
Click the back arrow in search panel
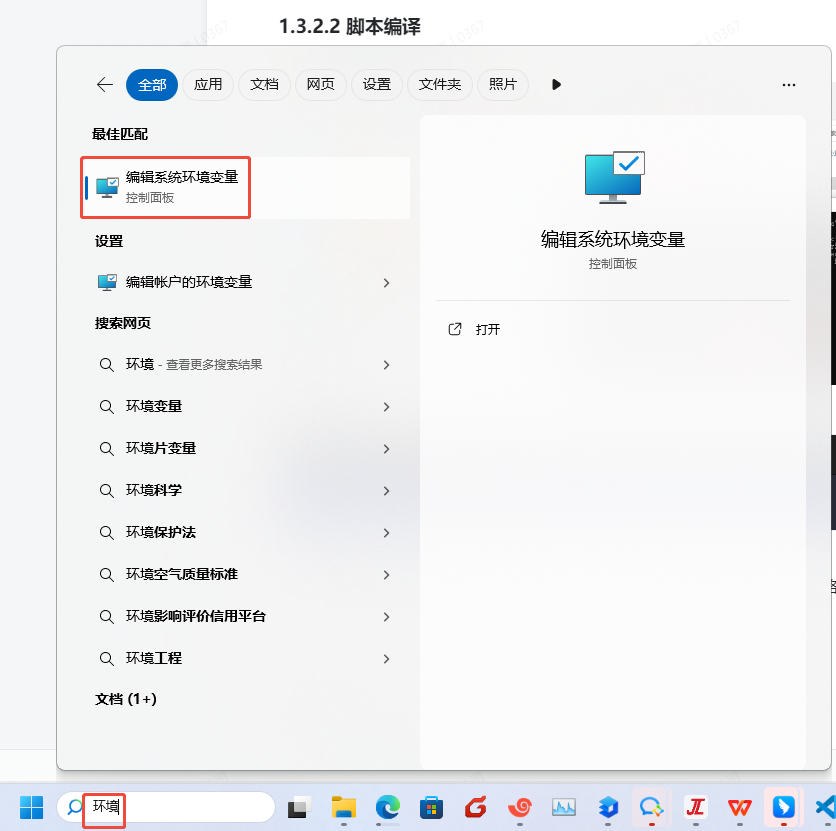click(105, 84)
